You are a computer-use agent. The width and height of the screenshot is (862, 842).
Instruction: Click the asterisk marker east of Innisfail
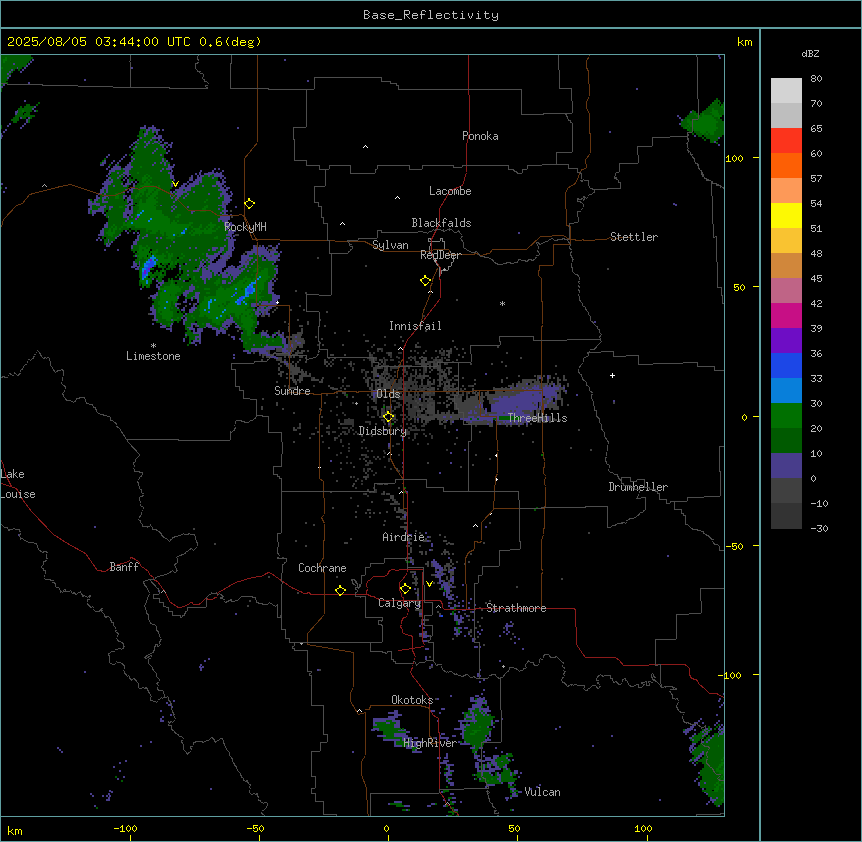[502, 303]
